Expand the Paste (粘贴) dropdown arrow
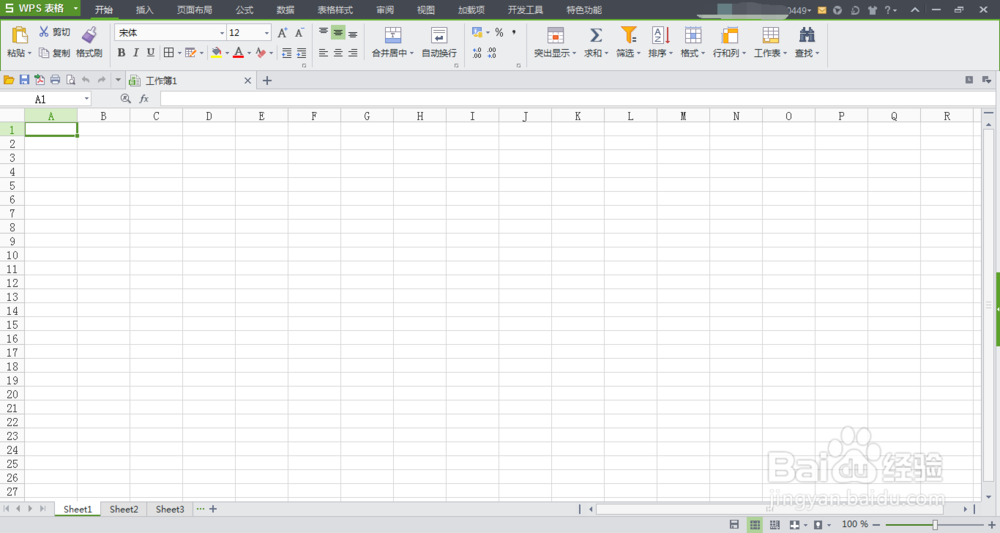The height and width of the screenshot is (533, 1000). click(x=29, y=54)
